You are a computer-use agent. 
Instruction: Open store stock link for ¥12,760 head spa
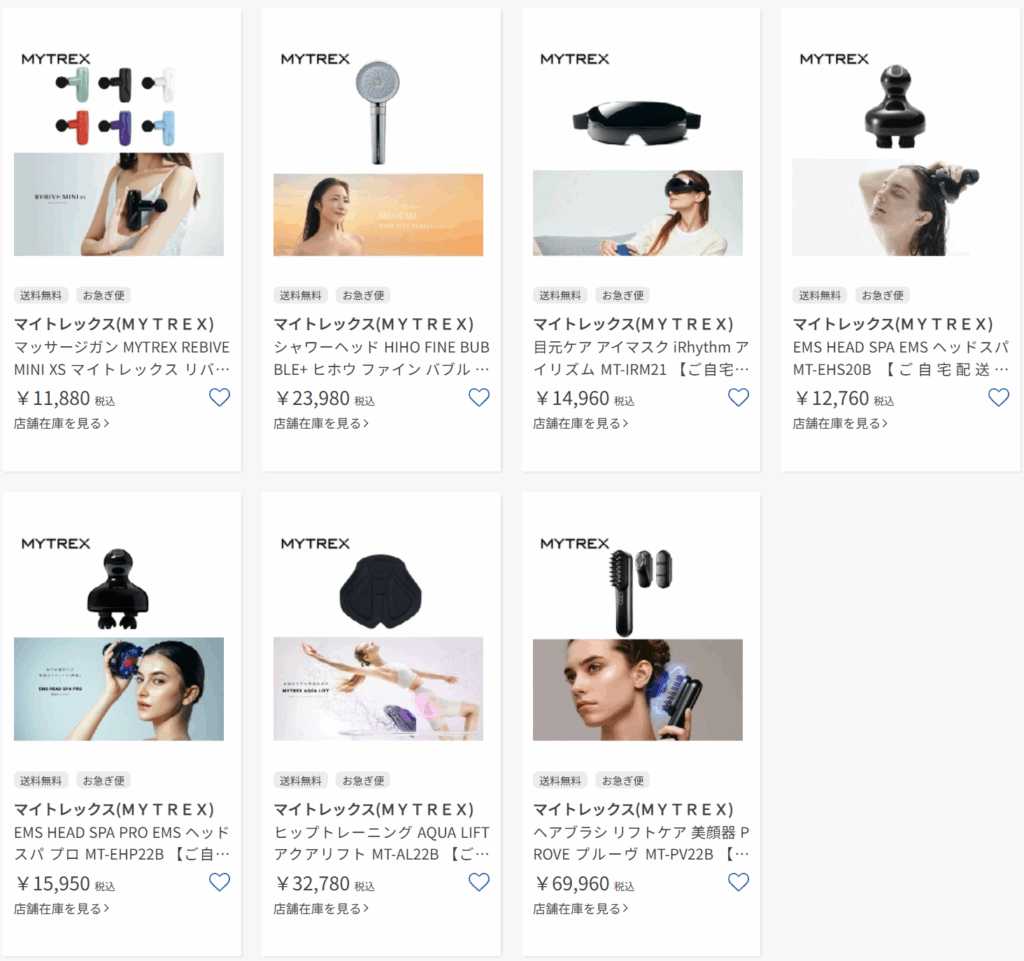point(840,424)
